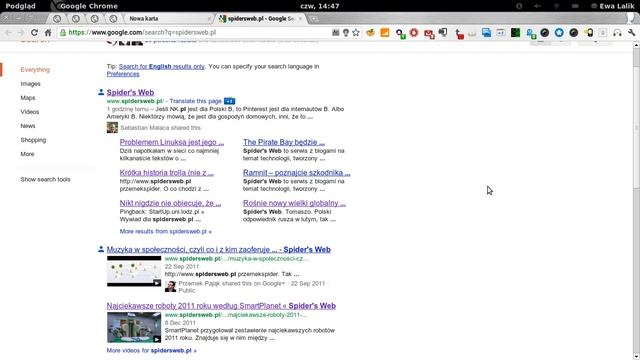Open the yellow penguin extension icon
Viewport: 640px width, 360px height.
click(x=589, y=33)
